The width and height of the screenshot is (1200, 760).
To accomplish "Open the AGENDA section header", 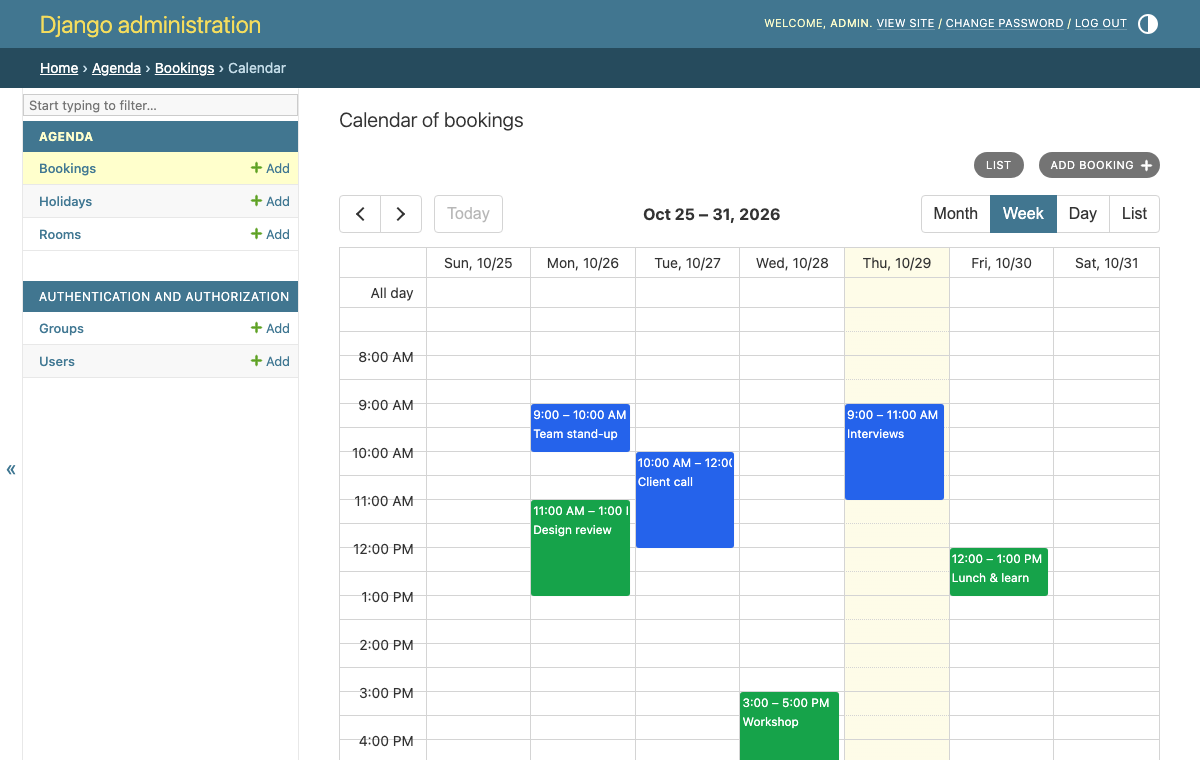I will point(66,136).
